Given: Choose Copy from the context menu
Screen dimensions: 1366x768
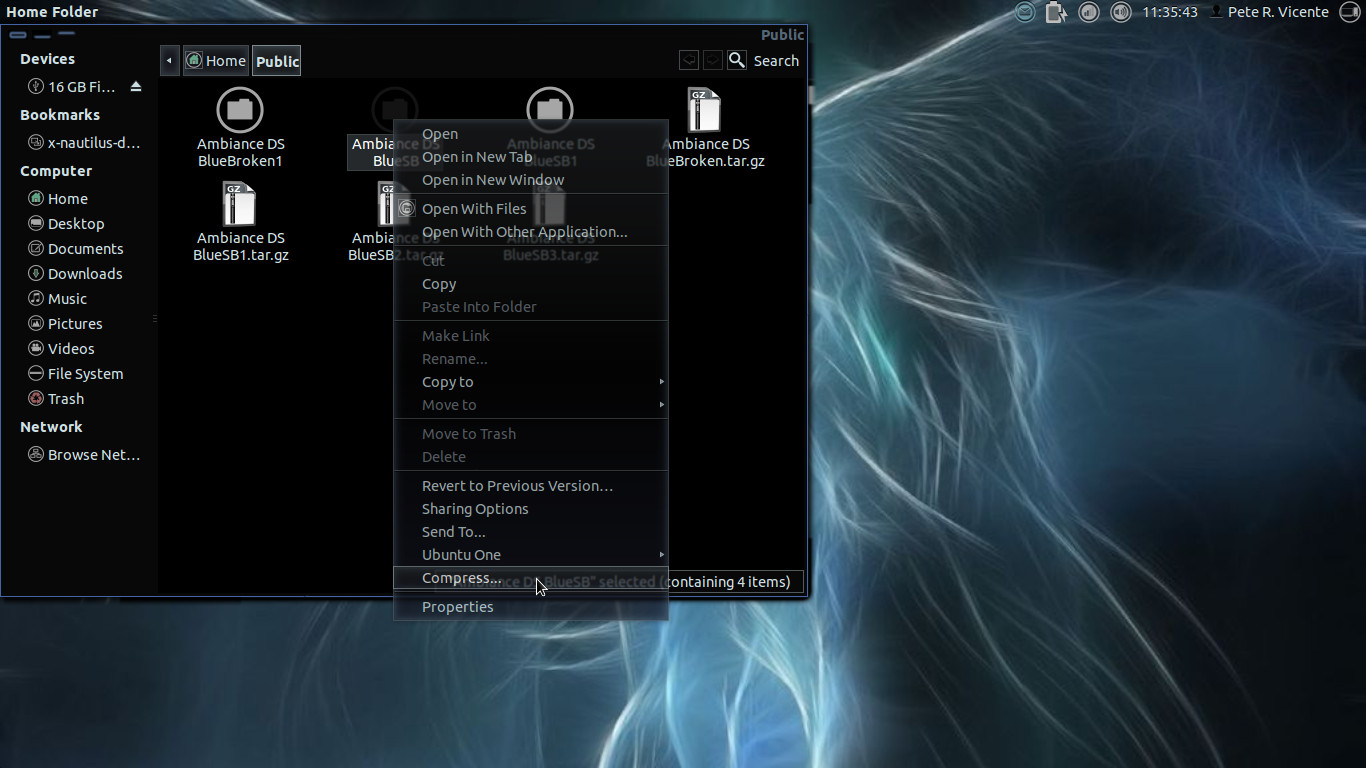Looking at the screenshot, I should pyautogui.click(x=531, y=284).
